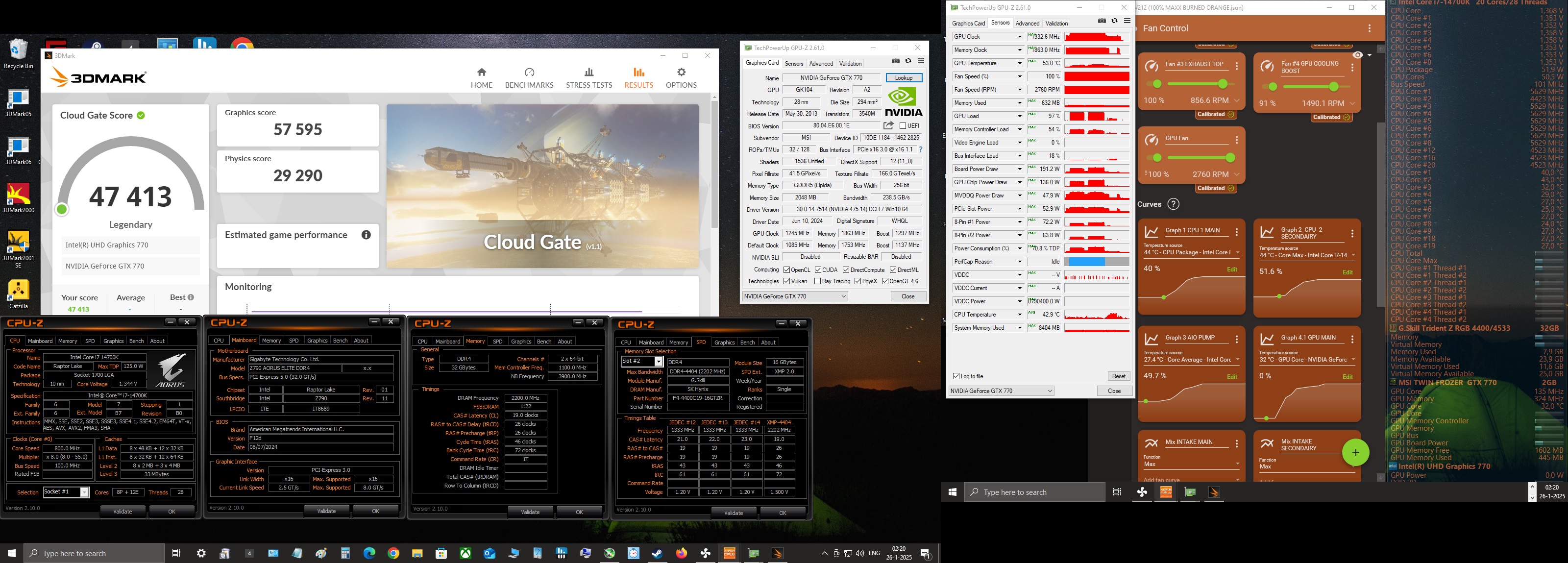Viewport: 1568px width, 563px height.
Task: Open 3DMark BENCHMARKS section
Action: tap(529, 78)
